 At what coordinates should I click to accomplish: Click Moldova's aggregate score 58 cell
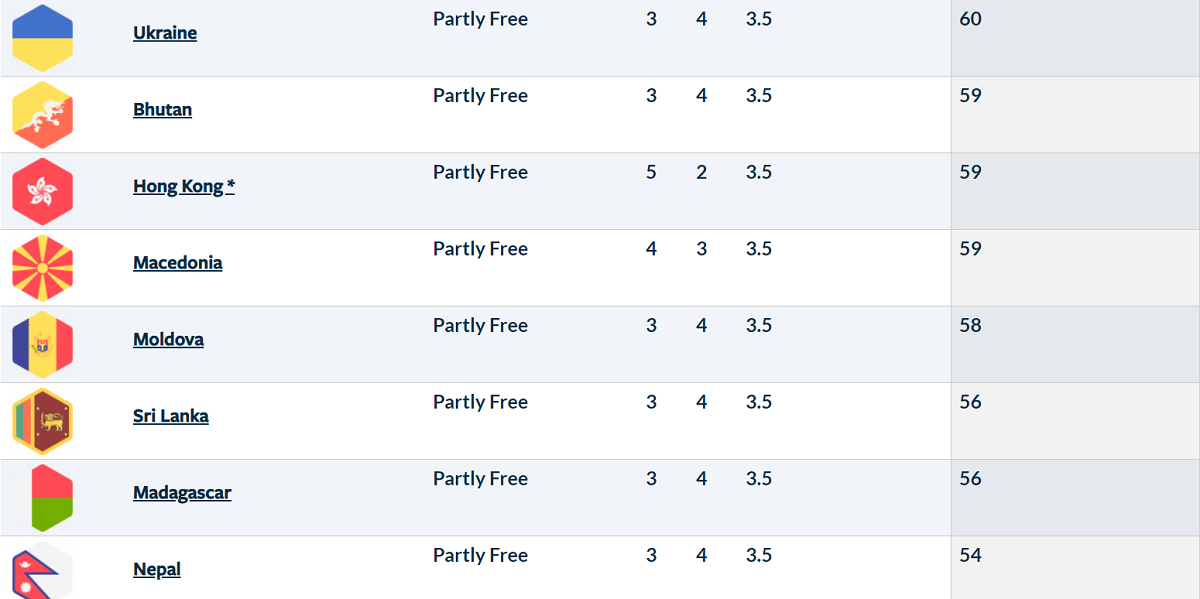tap(1075, 345)
